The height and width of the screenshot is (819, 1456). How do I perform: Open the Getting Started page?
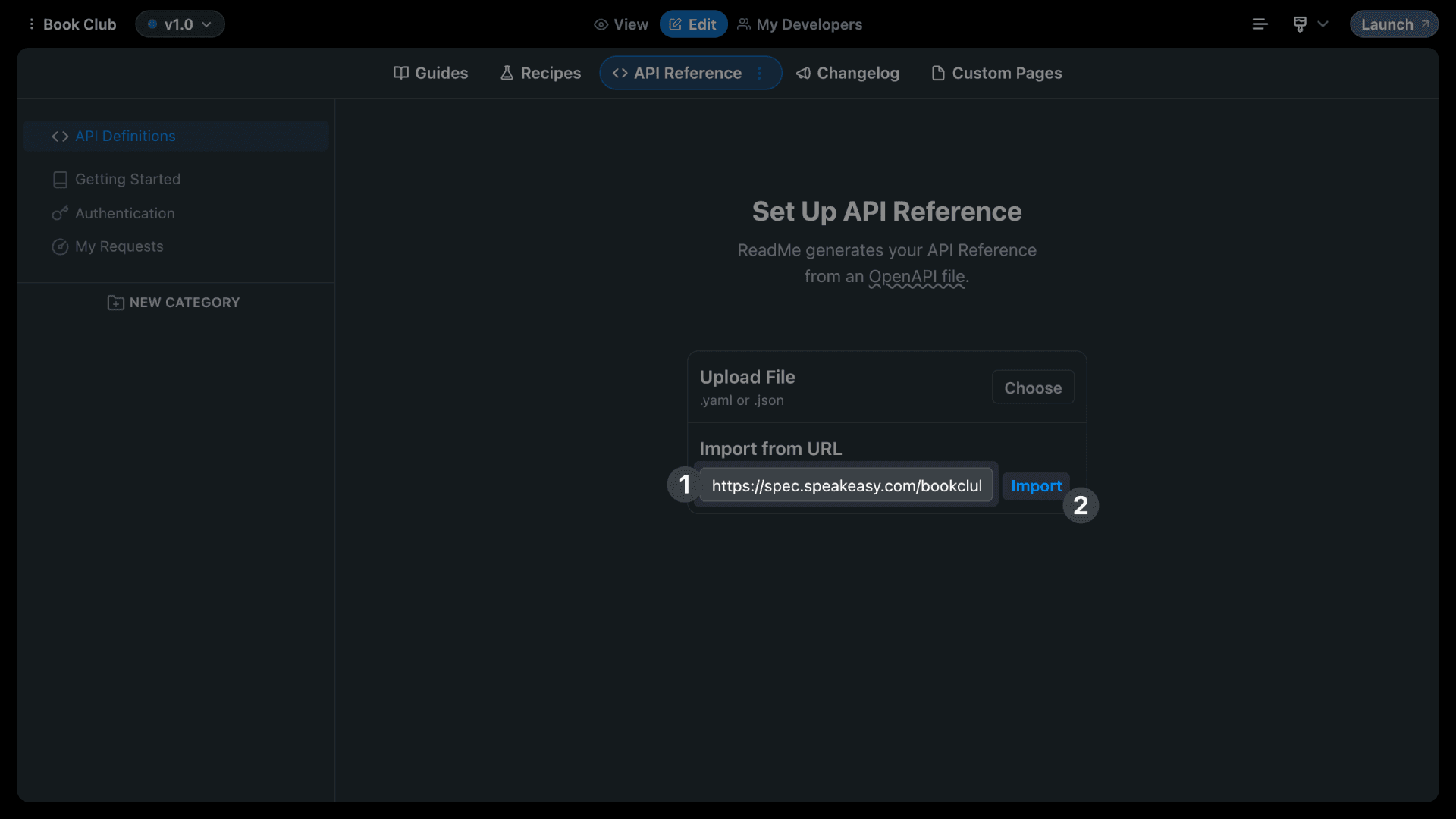click(127, 179)
